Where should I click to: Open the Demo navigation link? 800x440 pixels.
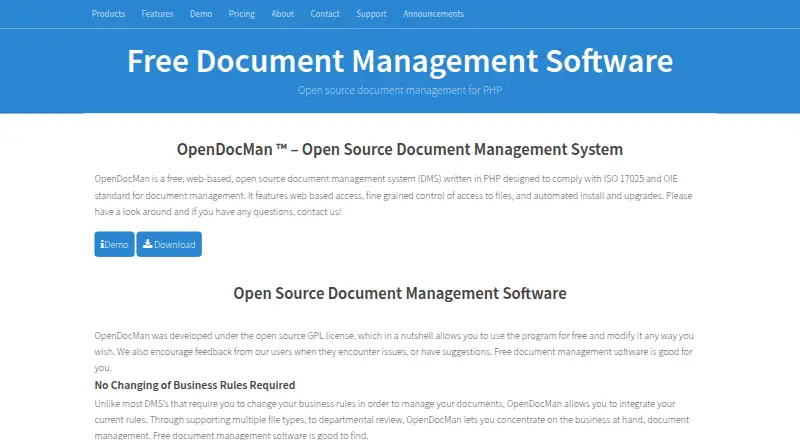click(x=201, y=14)
